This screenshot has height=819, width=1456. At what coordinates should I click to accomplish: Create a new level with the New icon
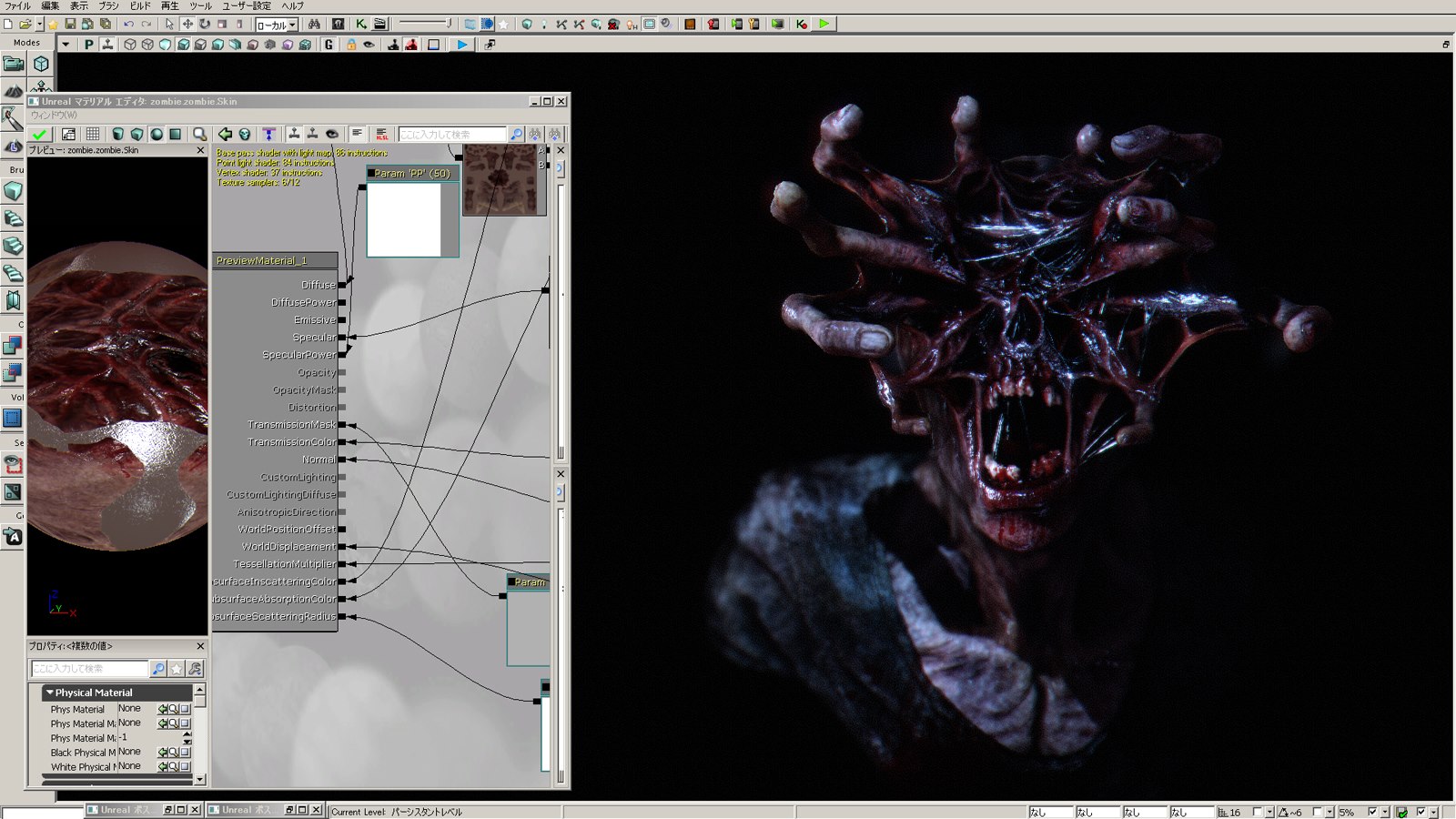tap(8, 24)
